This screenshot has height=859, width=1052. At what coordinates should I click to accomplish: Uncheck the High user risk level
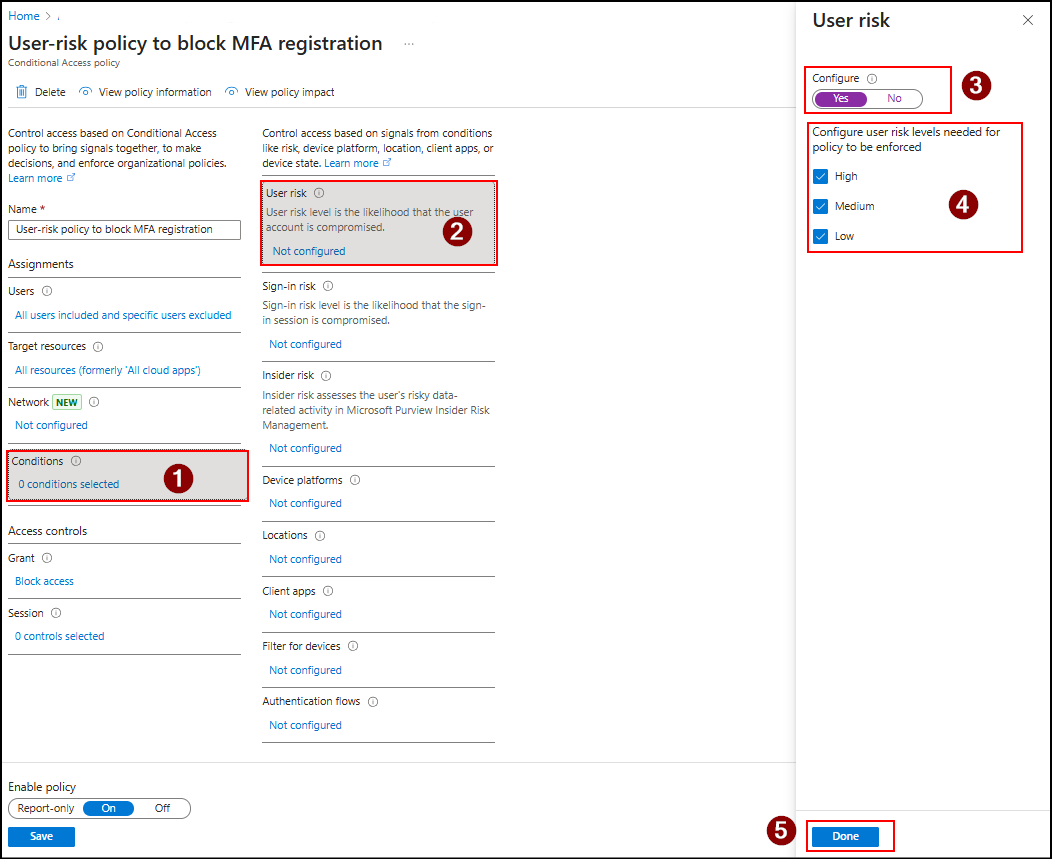click(x=822, y=176)
